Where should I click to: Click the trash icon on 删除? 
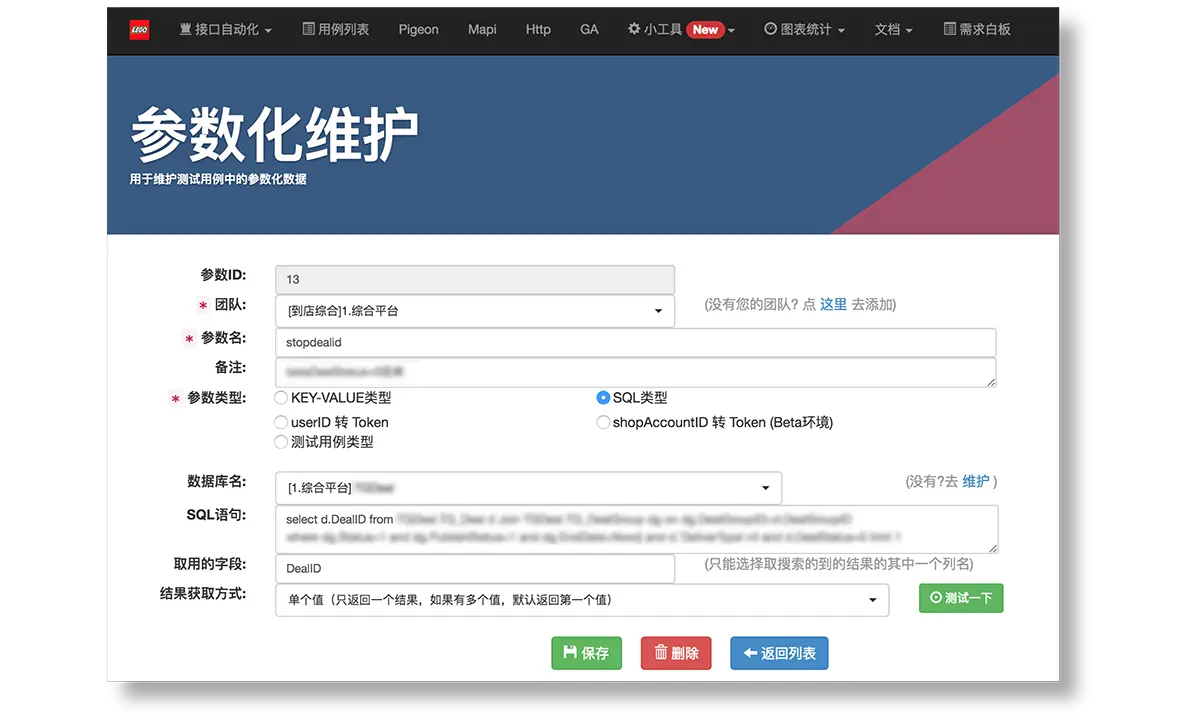(x=661, y=653)
